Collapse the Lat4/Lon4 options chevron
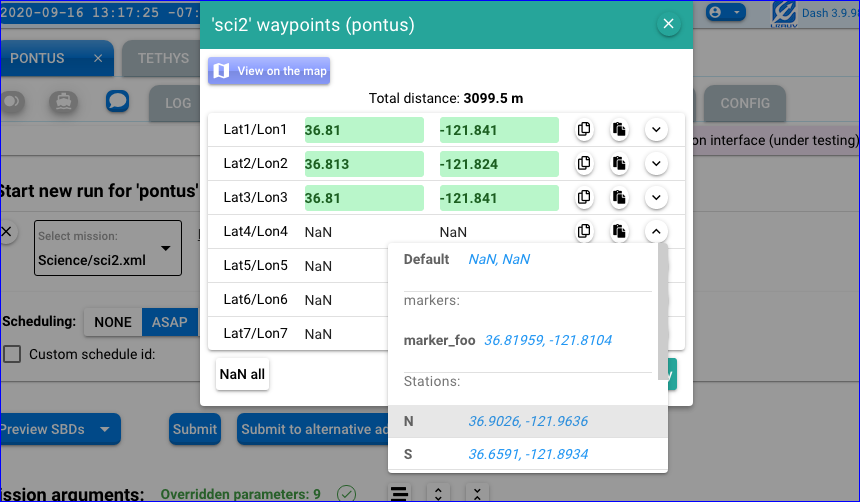The height and width of the screenshot is (502, 860). point(656,231)
